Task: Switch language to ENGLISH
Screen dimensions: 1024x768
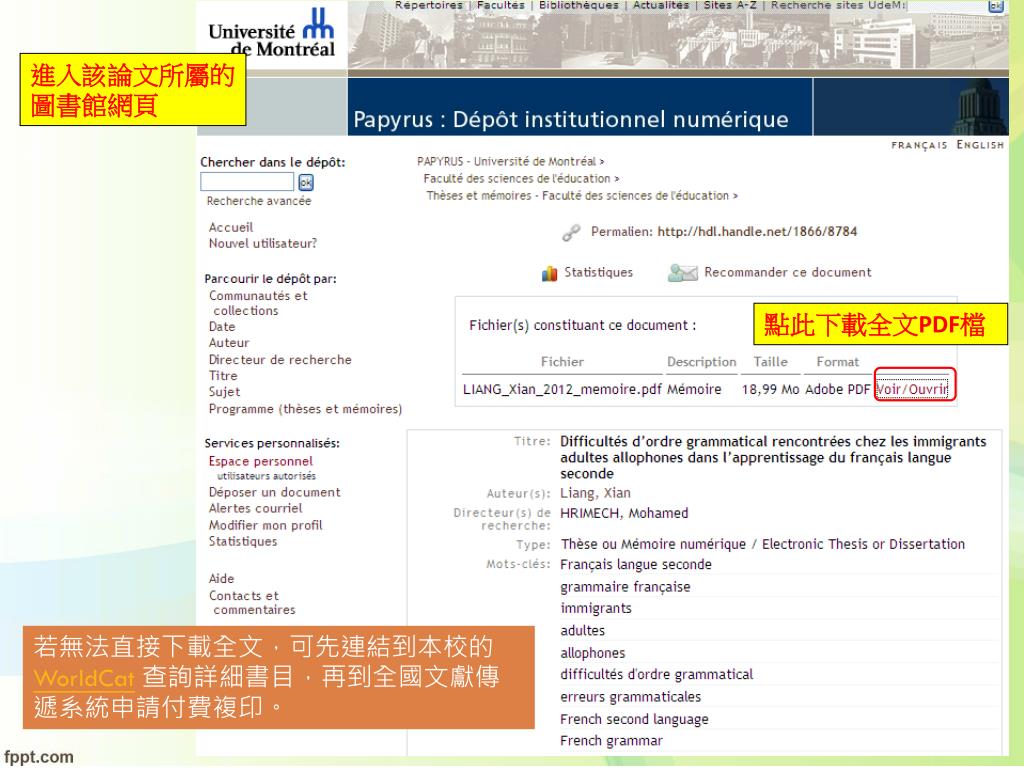Action: click(x=980, y=145)
